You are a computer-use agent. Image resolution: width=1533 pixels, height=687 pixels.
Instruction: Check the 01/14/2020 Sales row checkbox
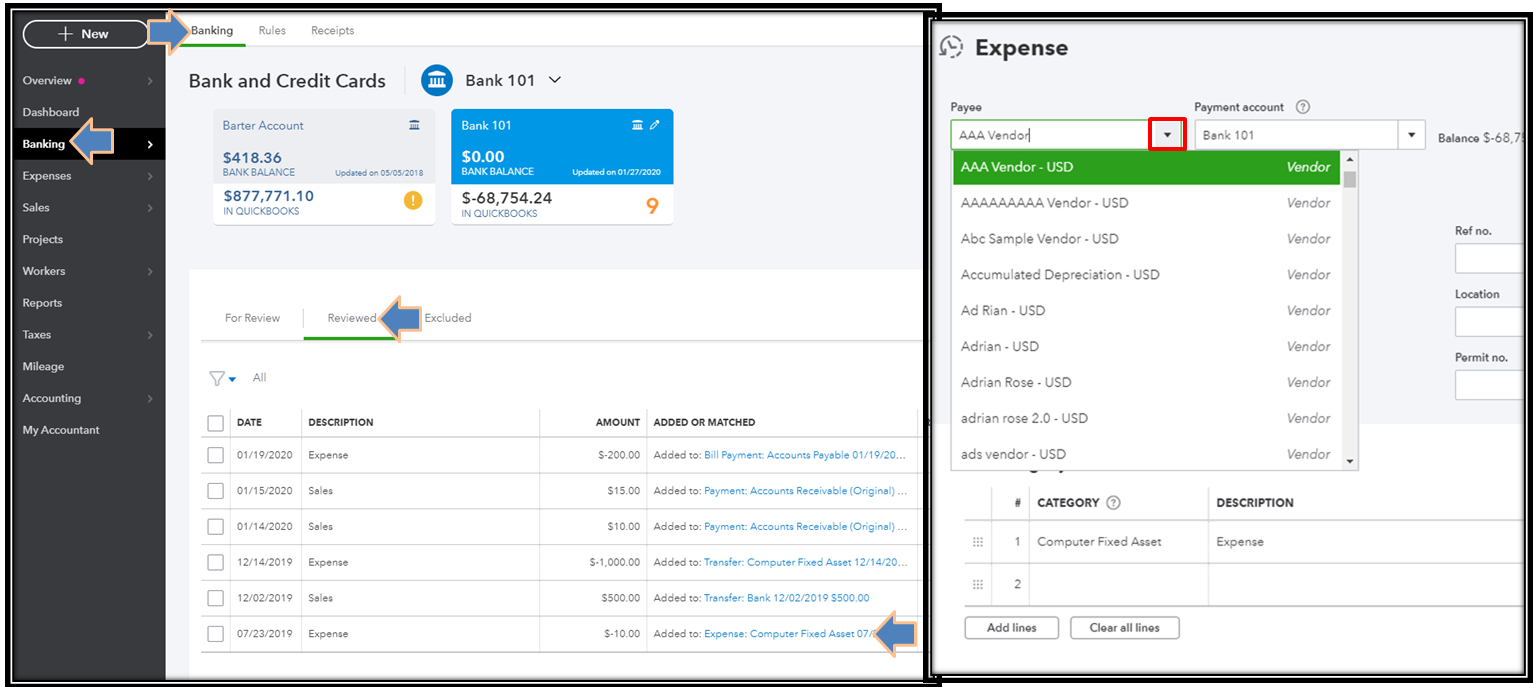point(216,526)
